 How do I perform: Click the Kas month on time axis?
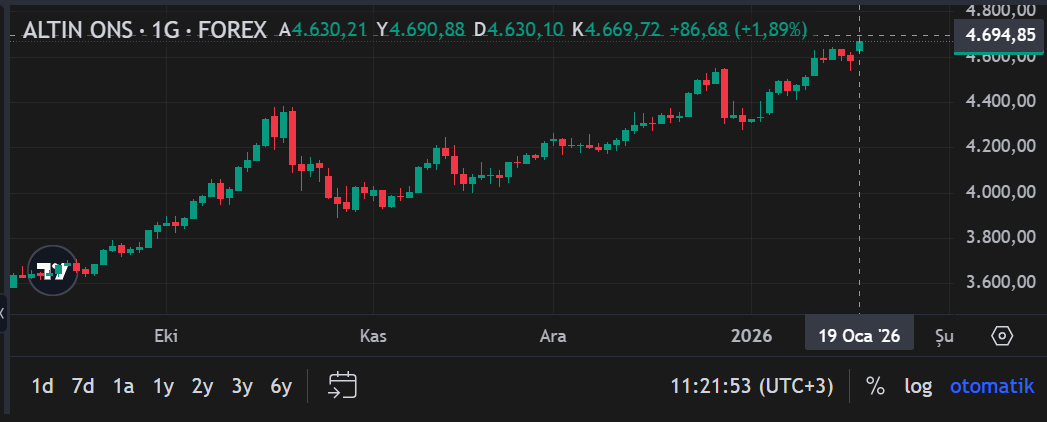pyautogui.click(x=373, y=336)
